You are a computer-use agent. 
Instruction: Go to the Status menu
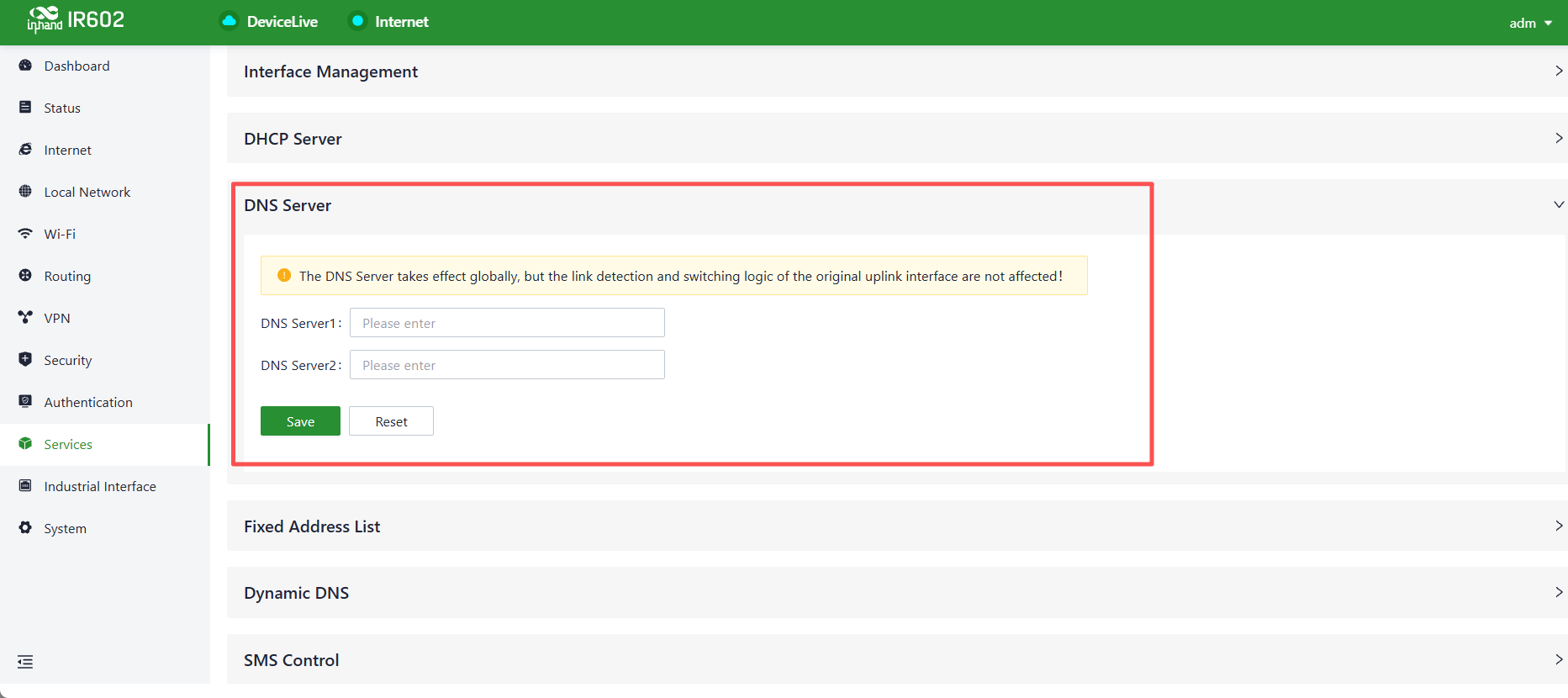pos(105,108)
